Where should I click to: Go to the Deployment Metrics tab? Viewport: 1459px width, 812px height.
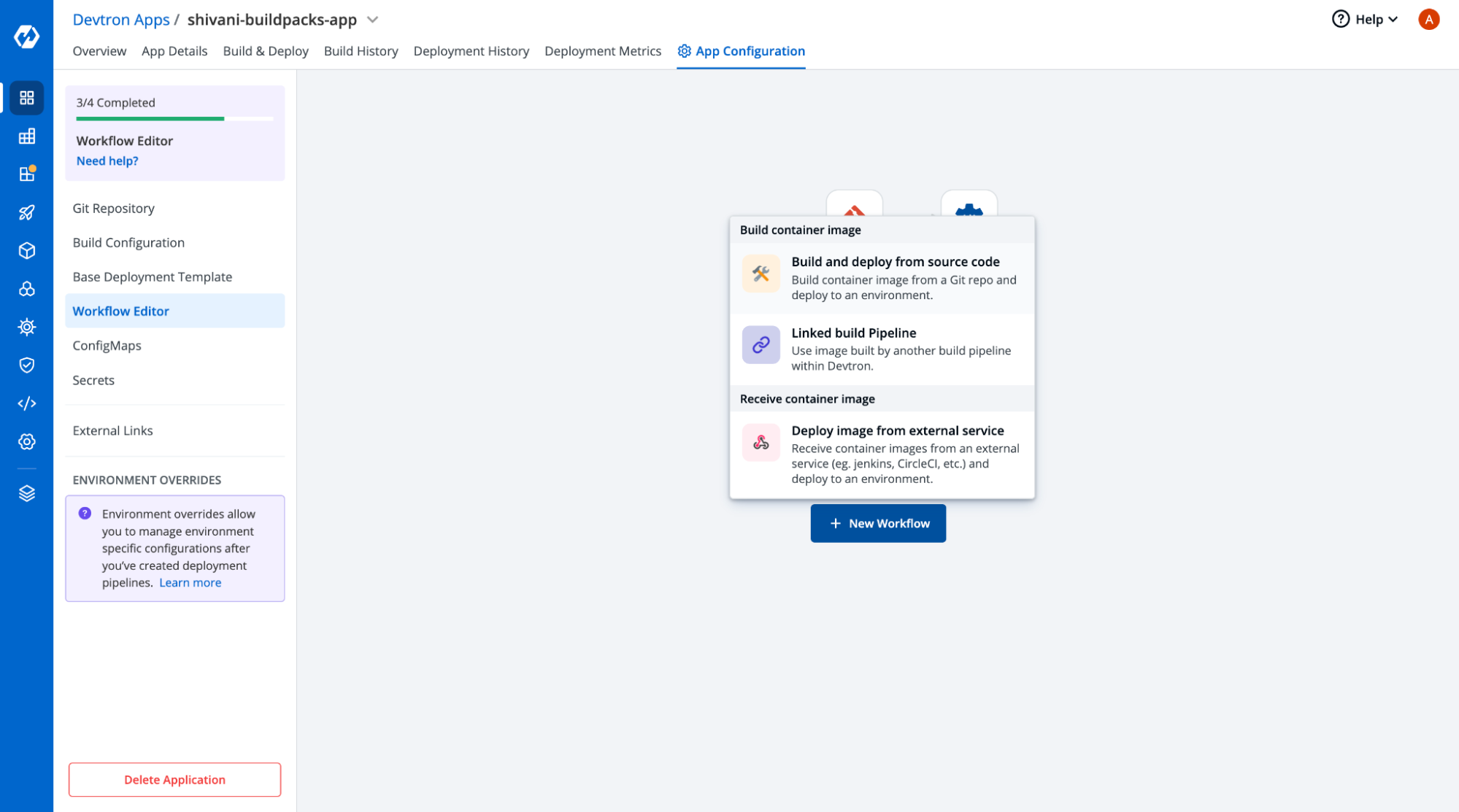click(603, 51)
